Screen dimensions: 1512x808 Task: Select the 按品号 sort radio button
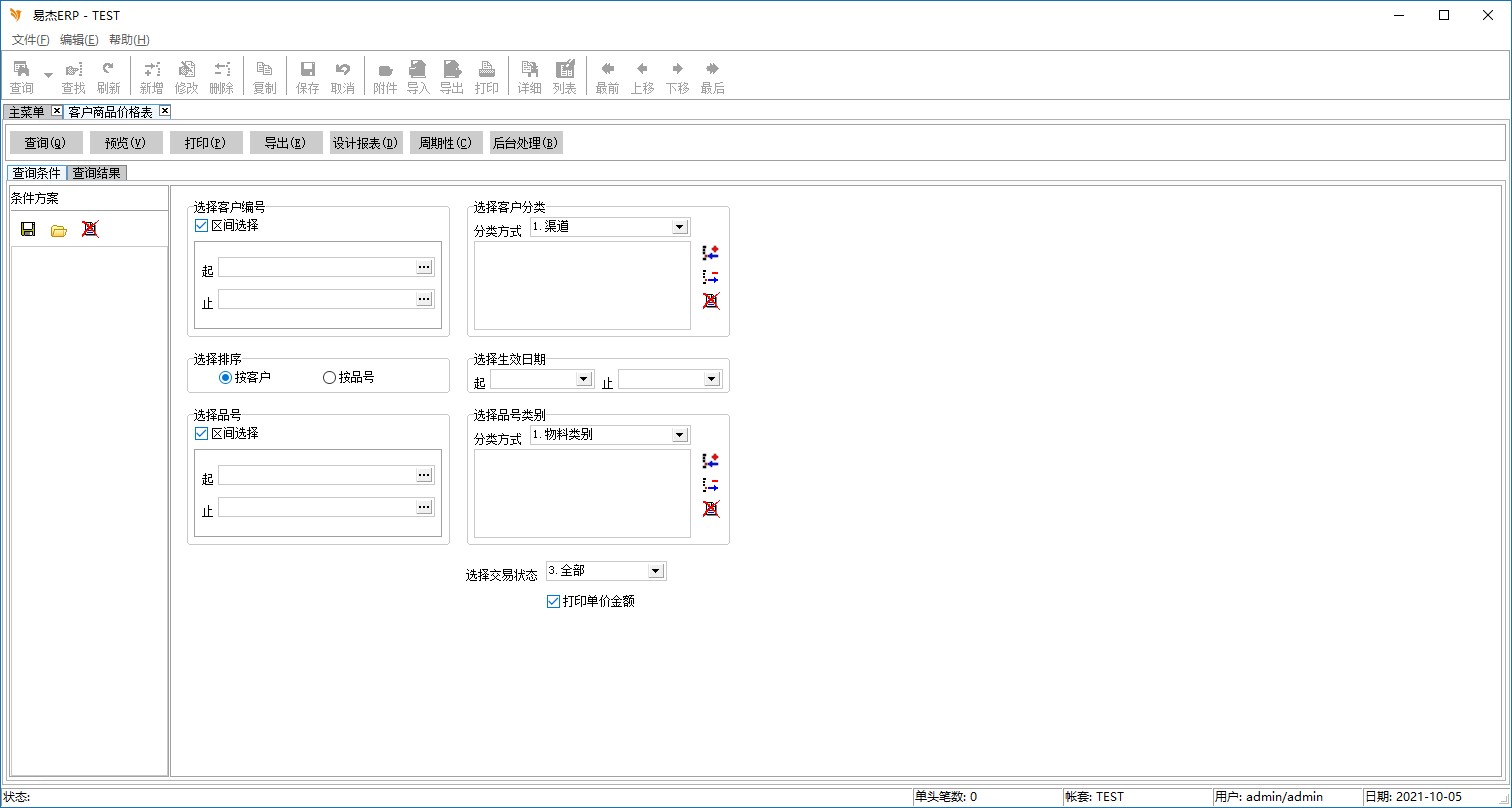click(329, 378)
